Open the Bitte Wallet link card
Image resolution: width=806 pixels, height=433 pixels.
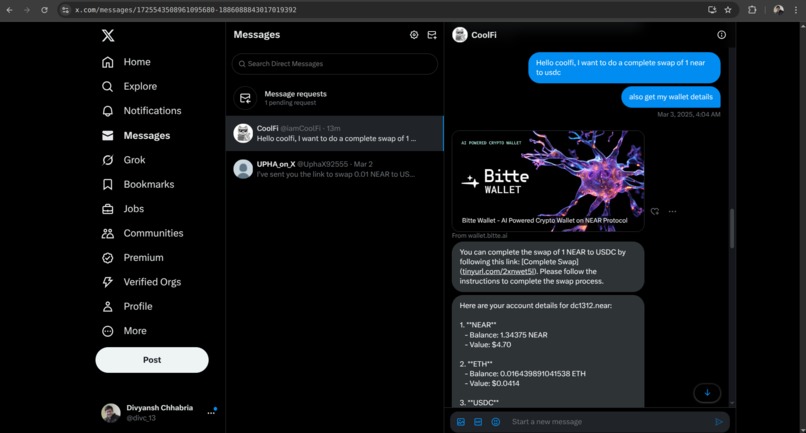[x=548, y=181]
